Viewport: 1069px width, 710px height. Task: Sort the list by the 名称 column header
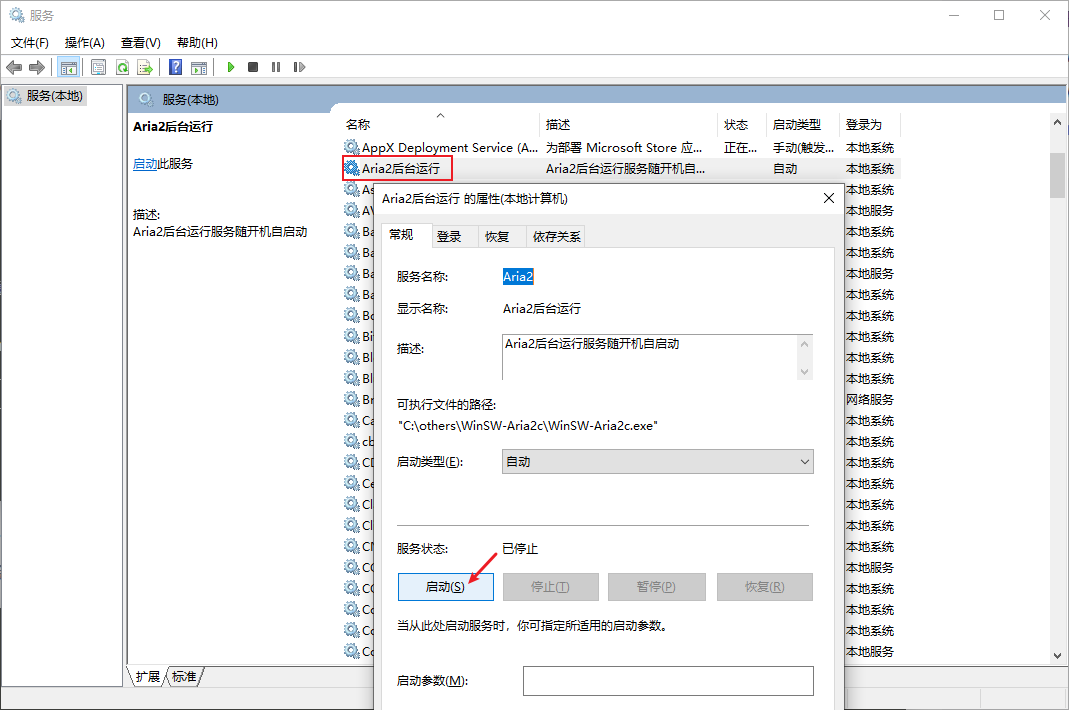[358, 125]
